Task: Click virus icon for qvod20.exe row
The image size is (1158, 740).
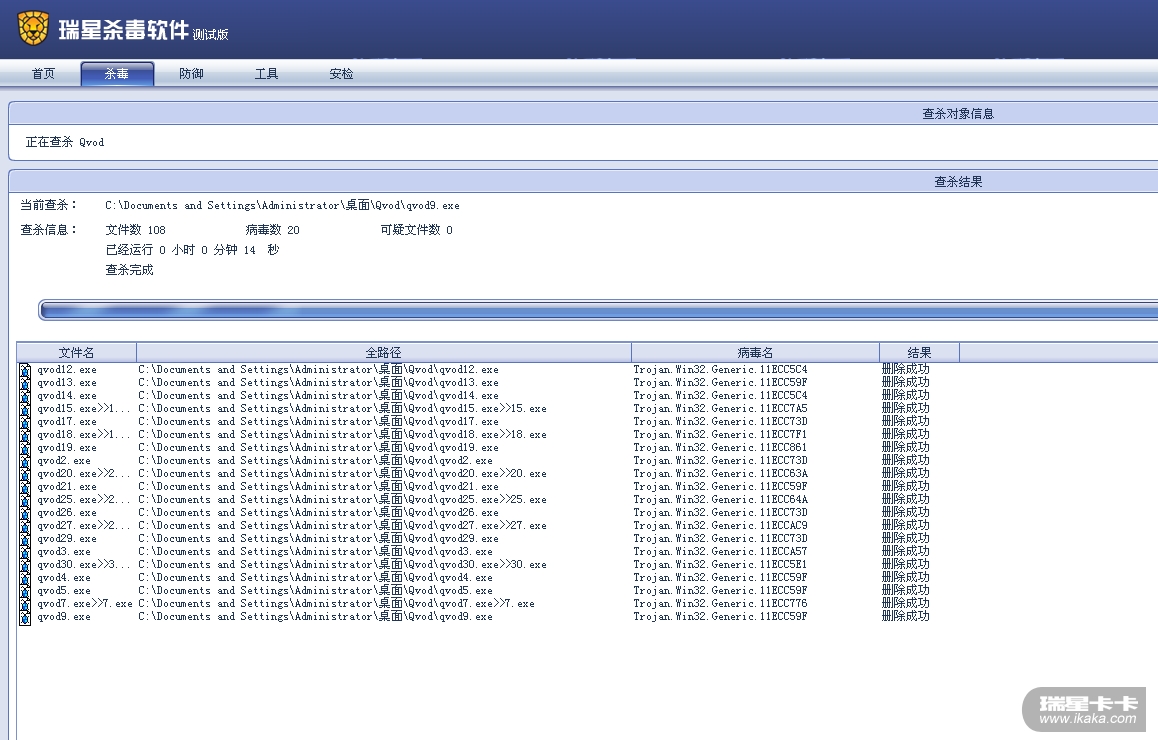Action: point(25,474)
